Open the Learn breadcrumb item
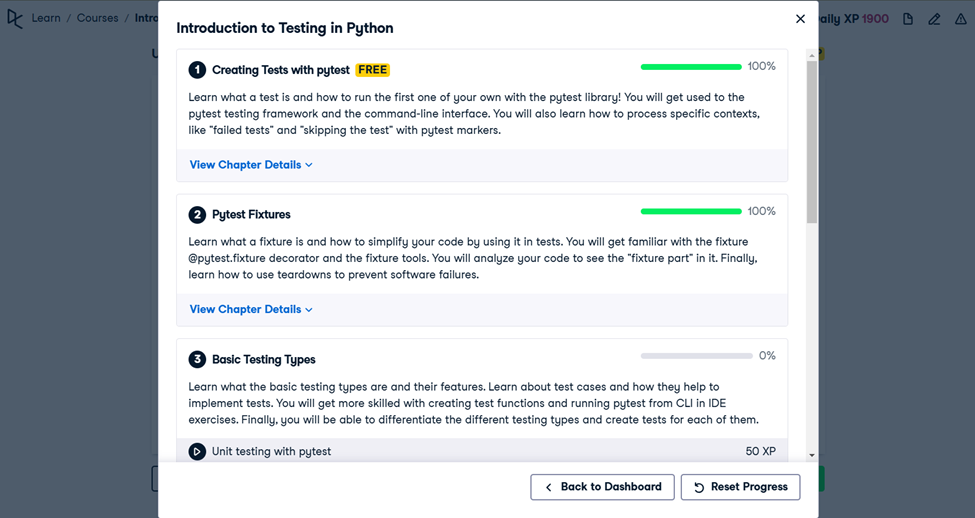The height and width of the screenshot is (518, 975). click(x=46, y=18)
